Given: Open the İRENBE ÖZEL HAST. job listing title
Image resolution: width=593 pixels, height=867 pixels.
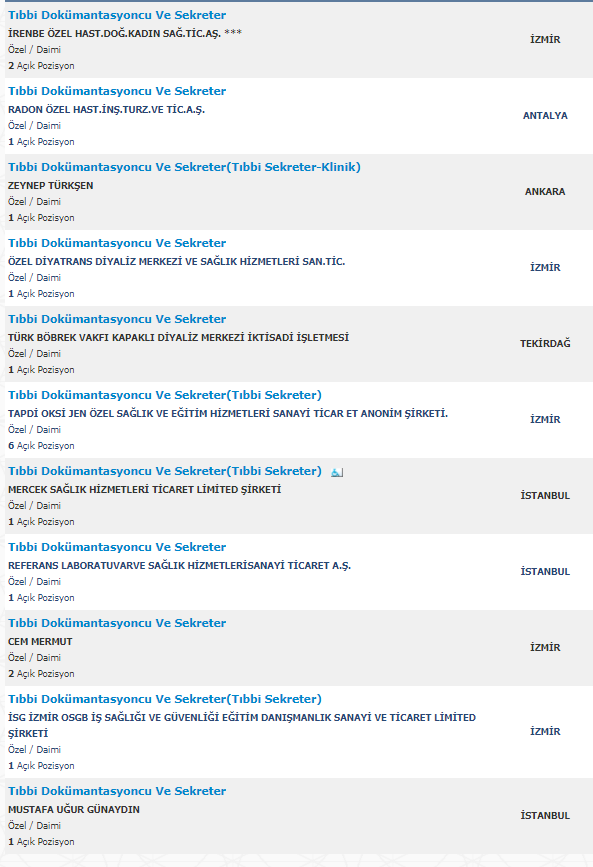Looking at the screenshot, I should tap(117, 15).
